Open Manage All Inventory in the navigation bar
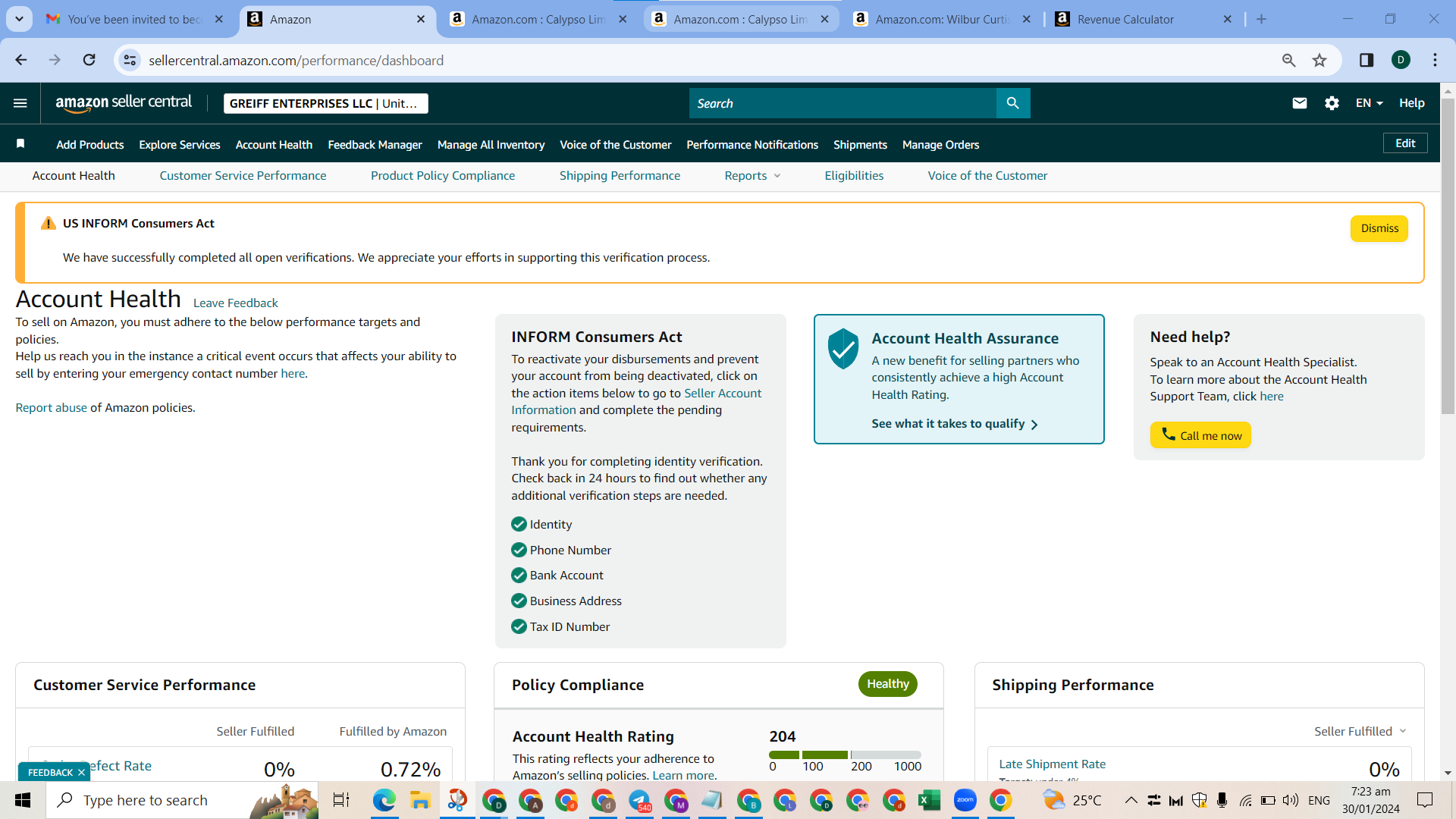1456x819 pixels. click(x=491, y=144)
